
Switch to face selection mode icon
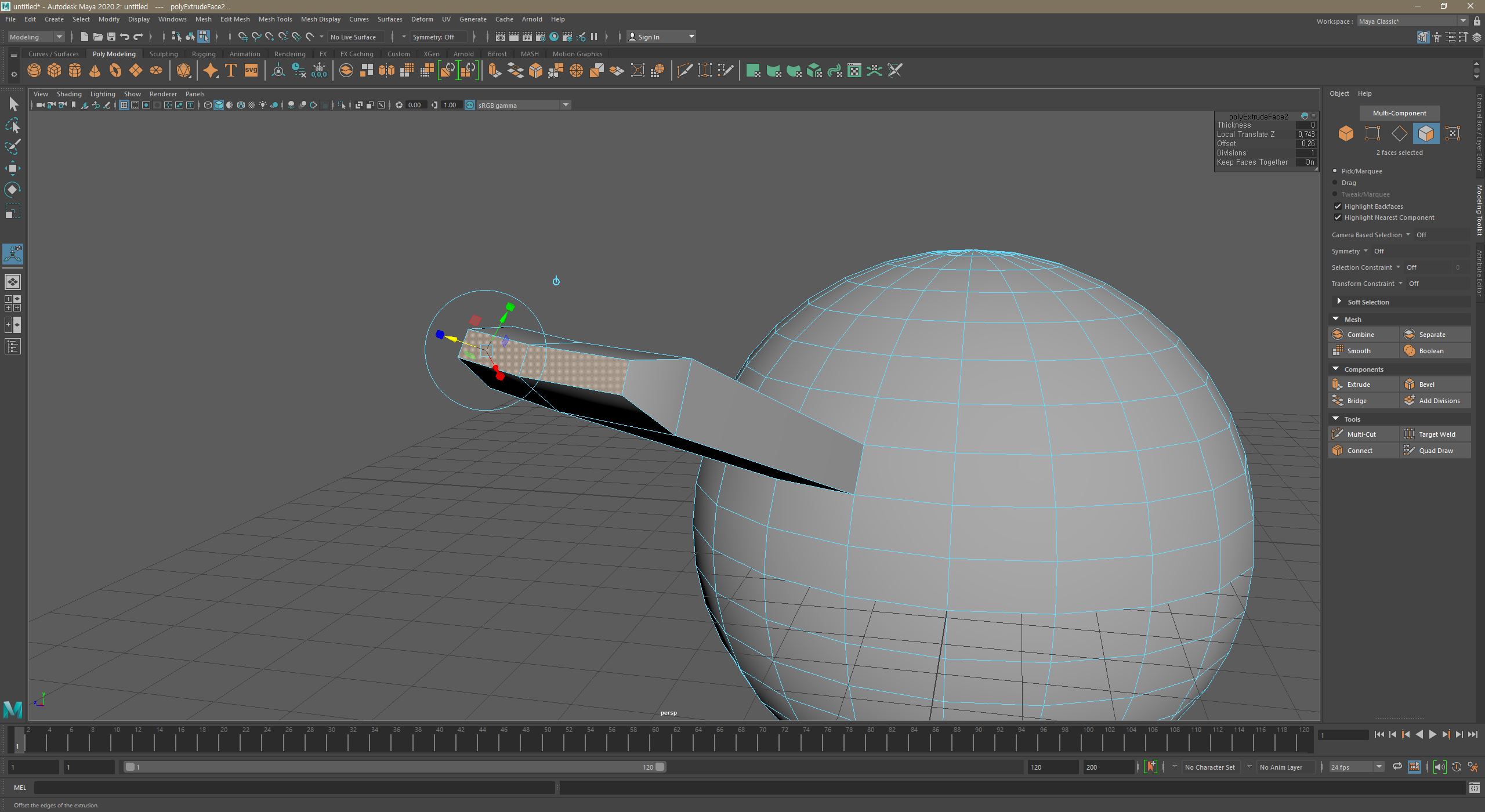click(1426, 133)
